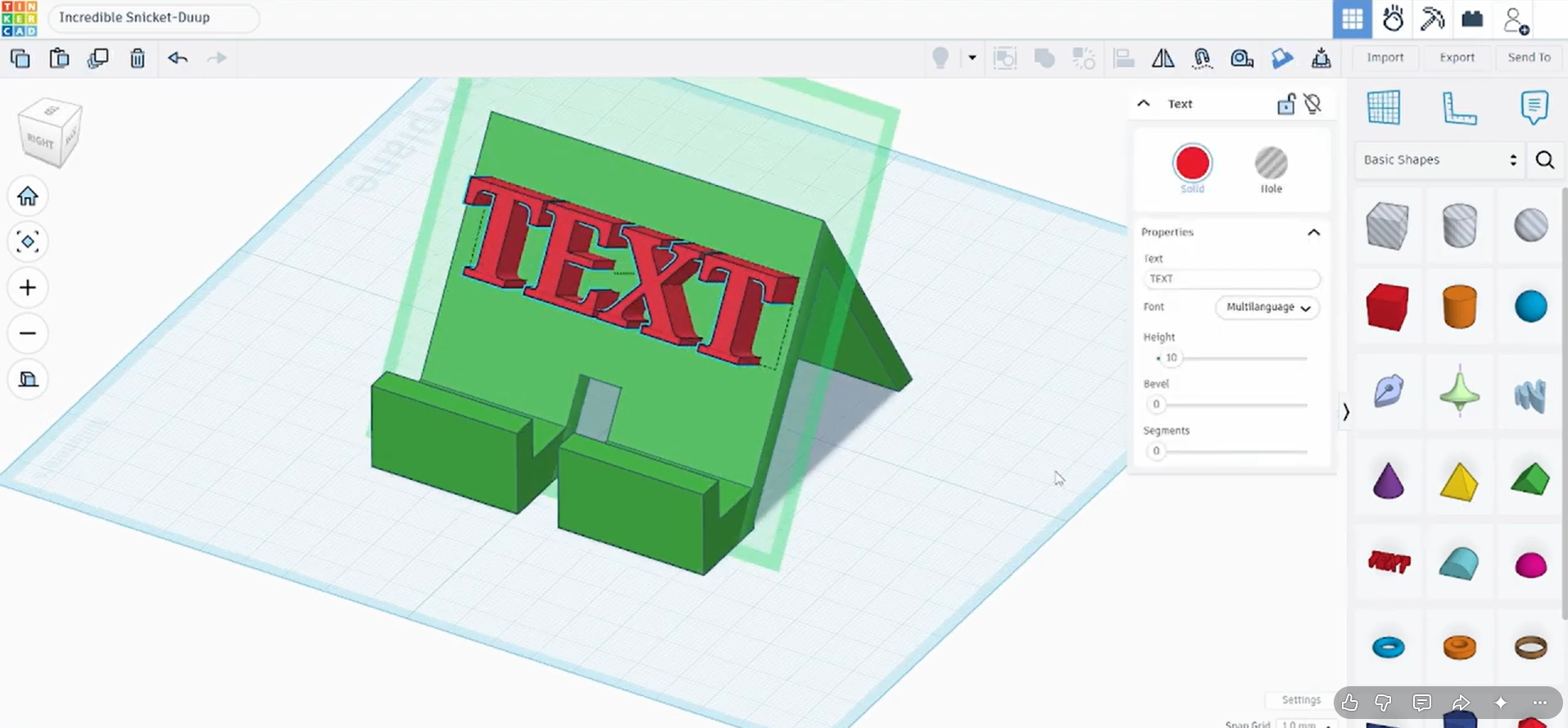Click Home view button
The height and width of the screenshot is (728, 1568).
pyautogui.click(x=28, y=197)
